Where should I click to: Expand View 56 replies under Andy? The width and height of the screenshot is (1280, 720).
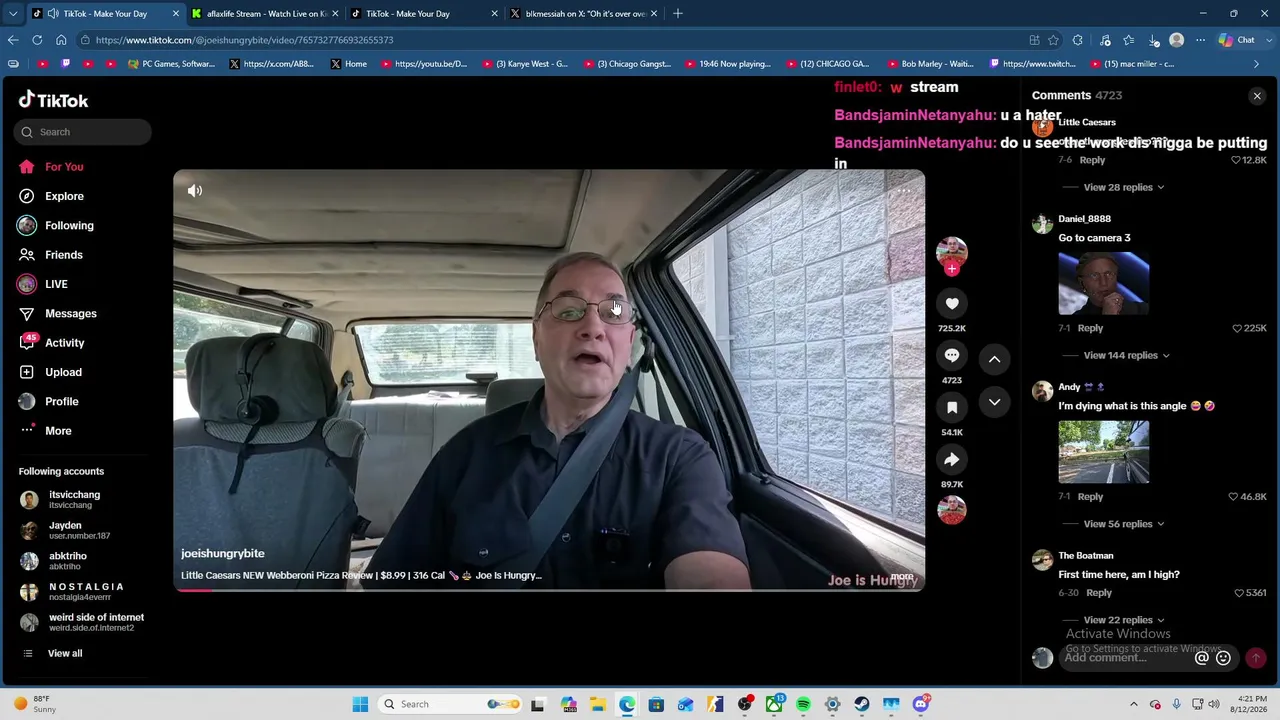pyautogui.click(x=1124, y=524)
